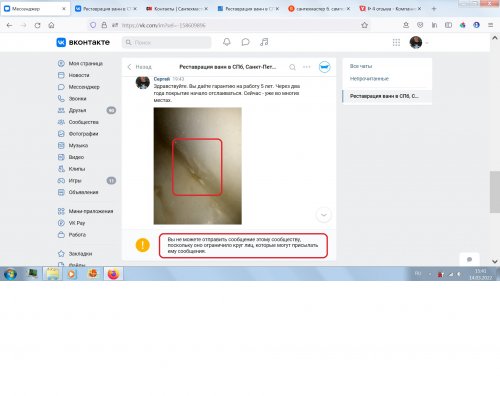Viewport: 500px width, 396px height.
Task: Switch to the Мессенджер browser tab
Action: coord(35,9)
